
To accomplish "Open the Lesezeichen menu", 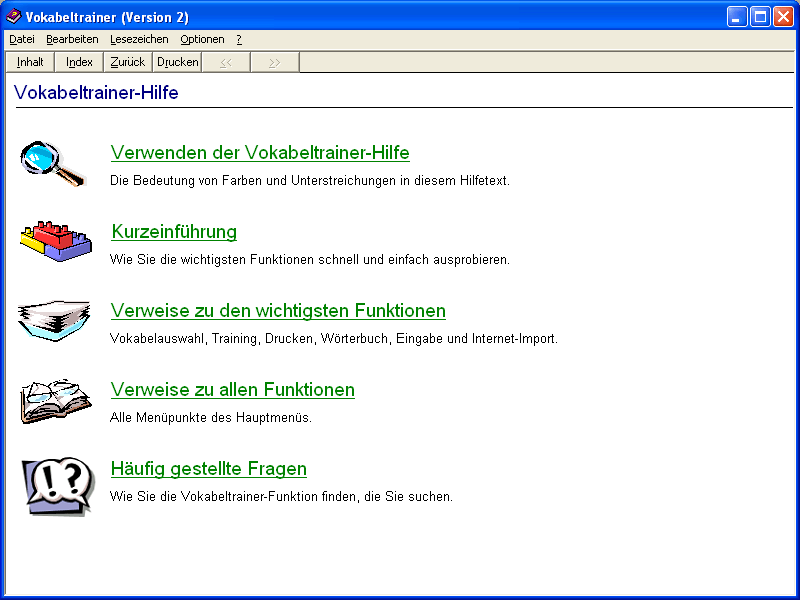I will point(139,39).
